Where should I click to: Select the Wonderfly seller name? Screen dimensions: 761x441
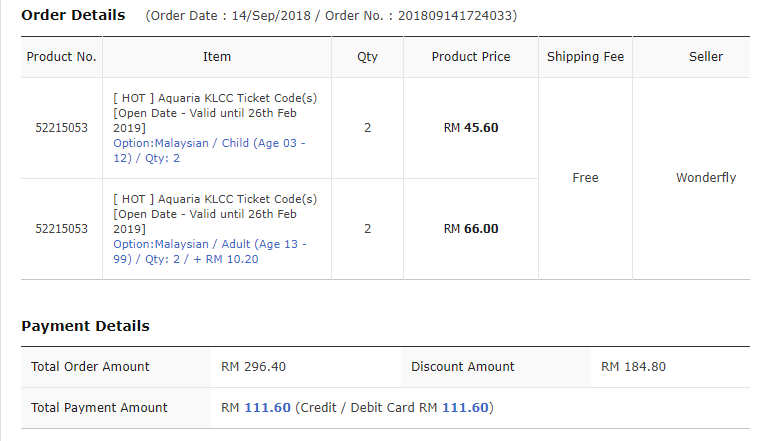(x=706, y=178)
